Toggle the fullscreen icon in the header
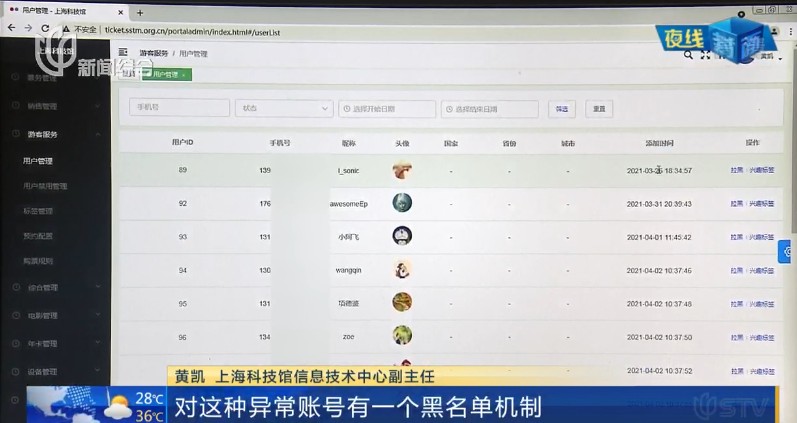The width and height of the screenshot is (797, 423). (706, 55)
